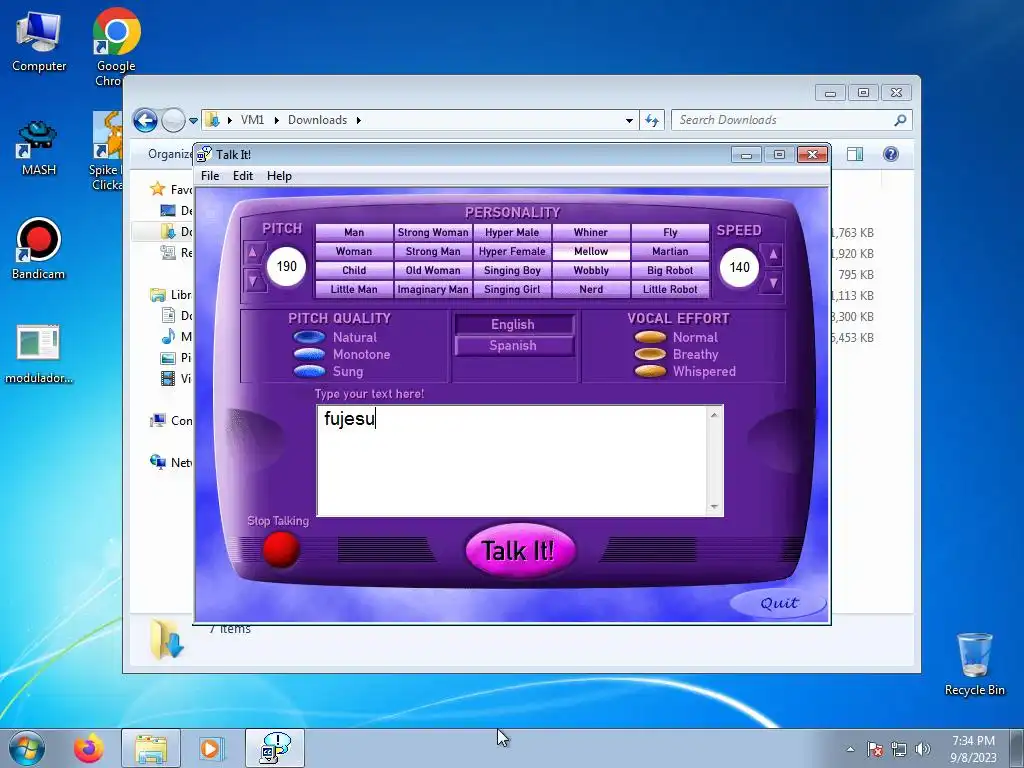Set vocal effort to Normal
The width and height of the screenshot is (1024, 768).
[x=650, y=337]
